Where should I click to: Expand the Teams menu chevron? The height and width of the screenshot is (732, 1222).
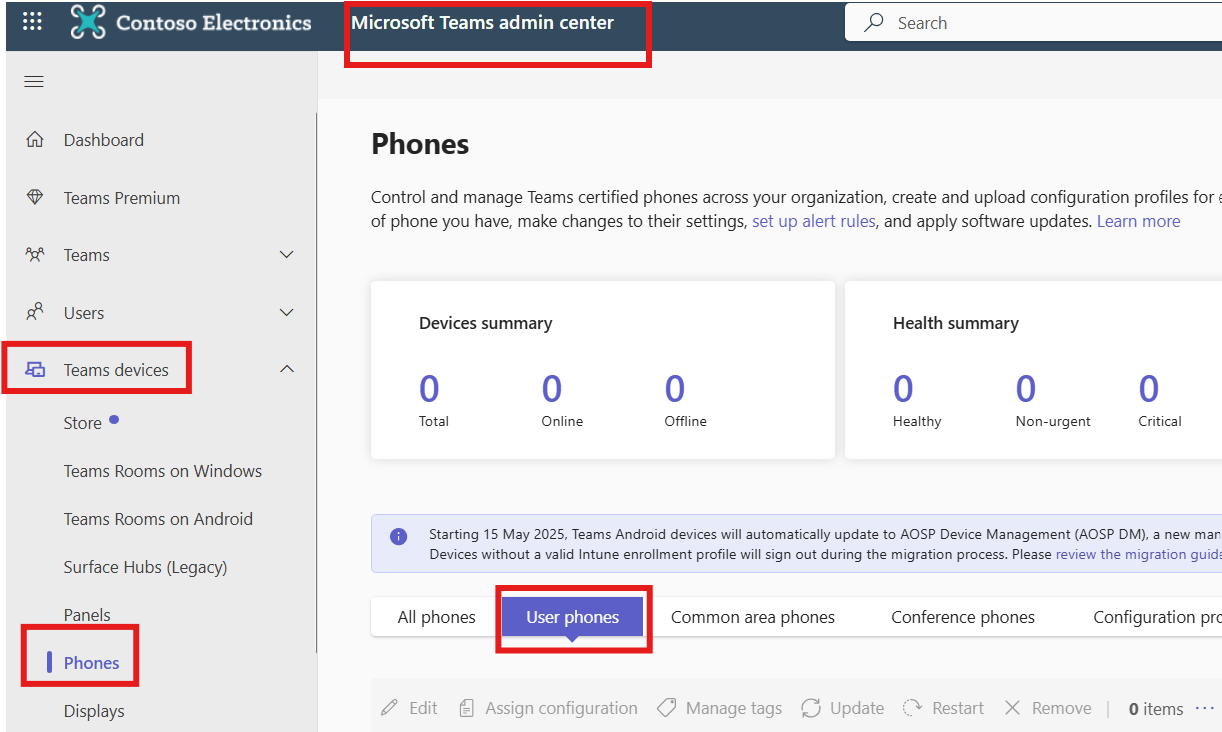(287, 255)
